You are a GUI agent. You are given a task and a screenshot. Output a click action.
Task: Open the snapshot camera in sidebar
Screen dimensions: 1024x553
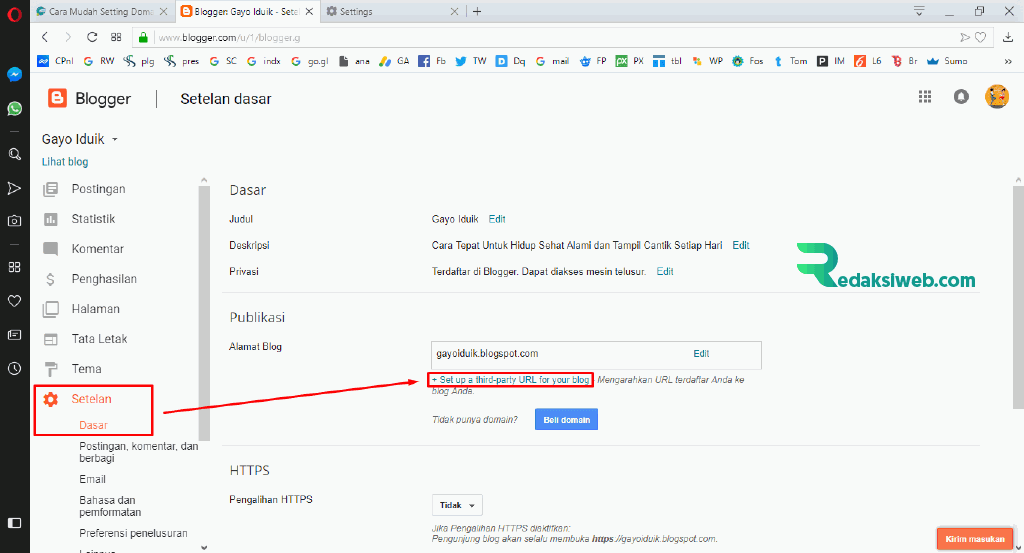14,221
